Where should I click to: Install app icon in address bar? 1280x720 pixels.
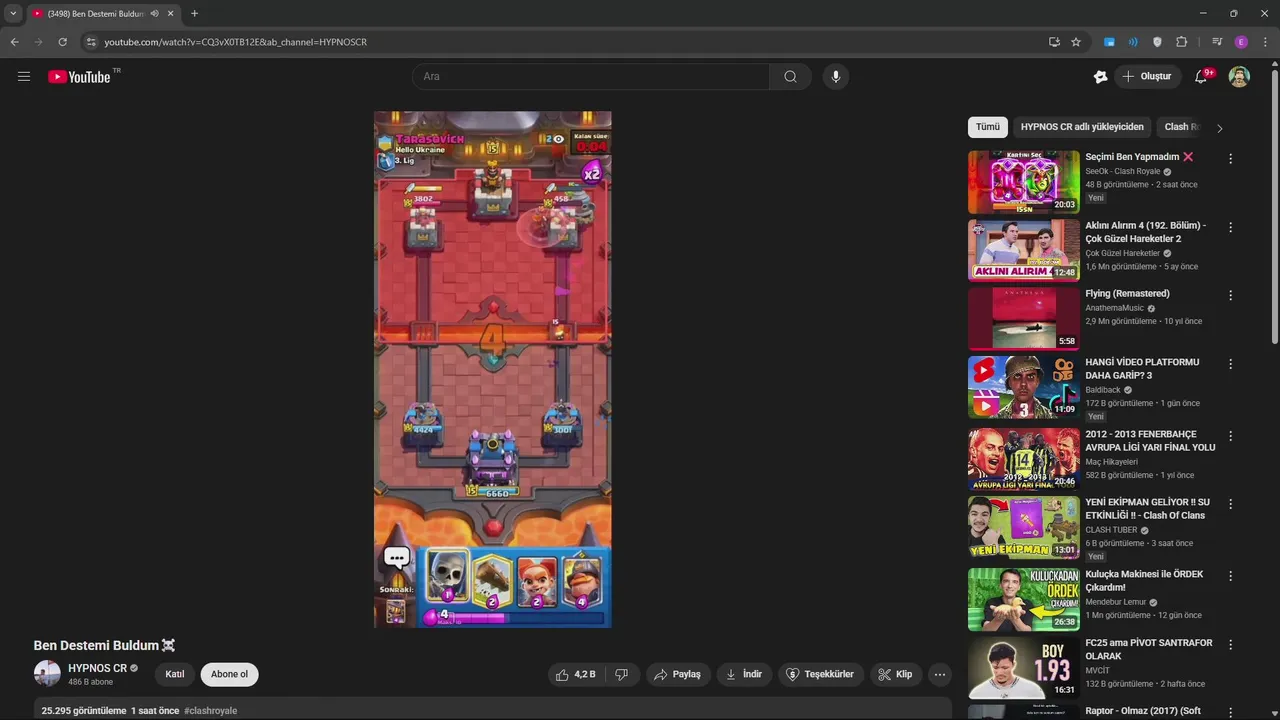click(1054, 42)
